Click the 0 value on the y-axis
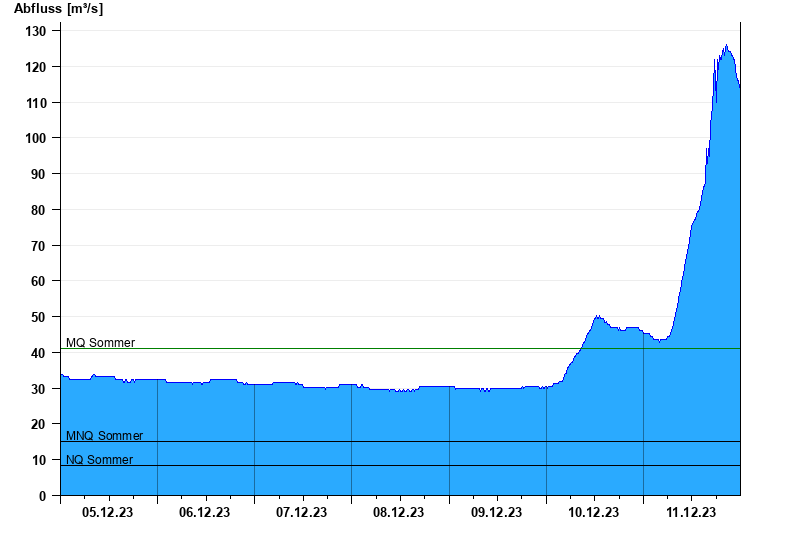The image size is (800, 550). click(x=43, y=496)
